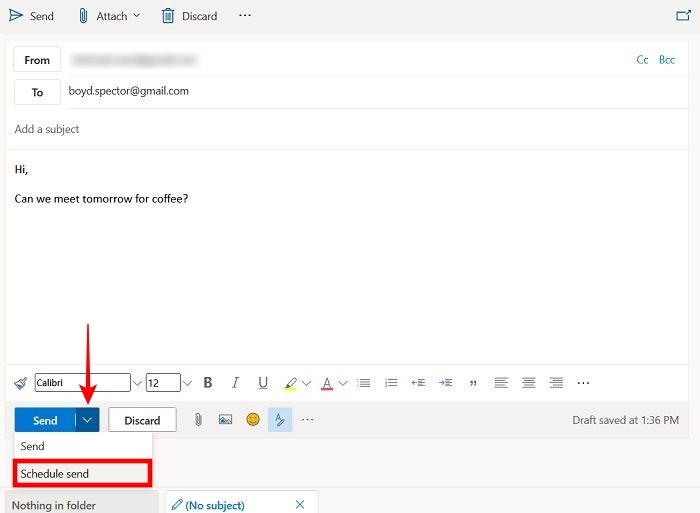The width and height of the screenshot is (700, 513).
Task: Attach a file using paperclip icon
Action: (198, 420)
